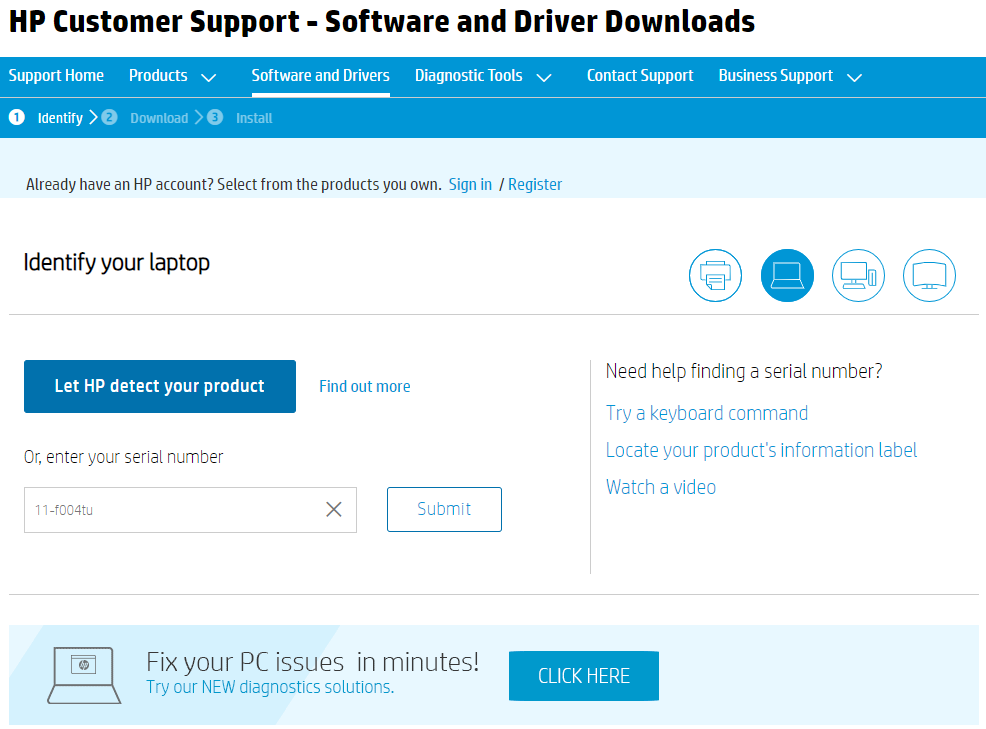
Task: Select step 1 Identify in breadcrumb
Action: [47, 118]
